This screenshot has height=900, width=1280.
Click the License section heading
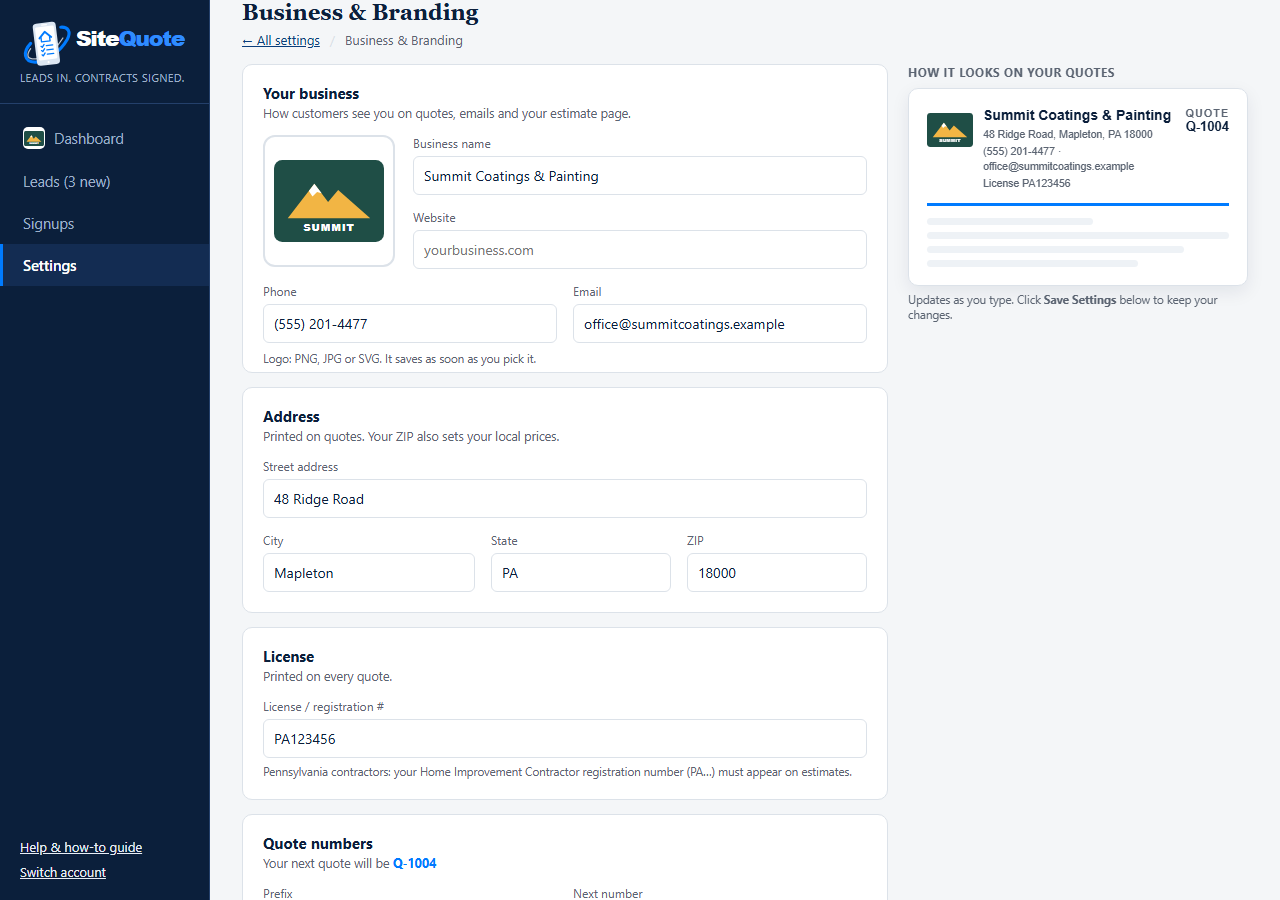click(x=289, y=657)
